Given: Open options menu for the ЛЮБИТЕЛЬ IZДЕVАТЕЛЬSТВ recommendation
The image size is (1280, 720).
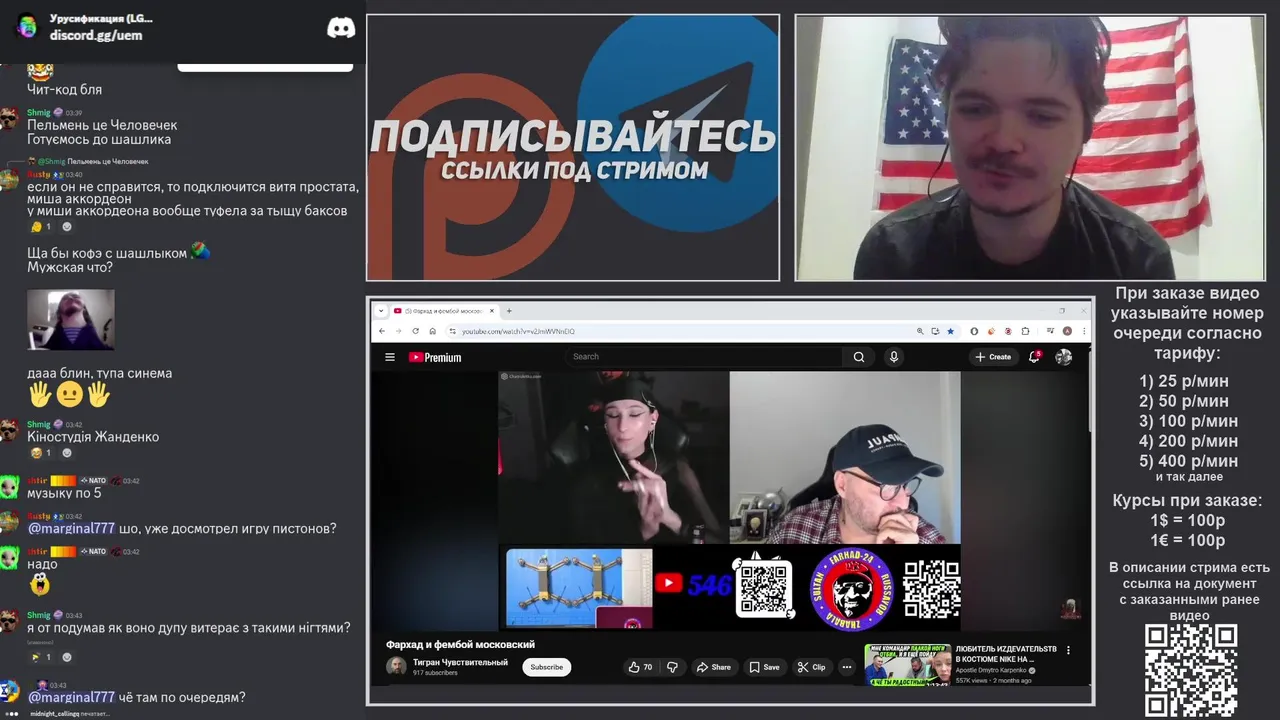Looking at the screenshot, I should coord(1068,650).
